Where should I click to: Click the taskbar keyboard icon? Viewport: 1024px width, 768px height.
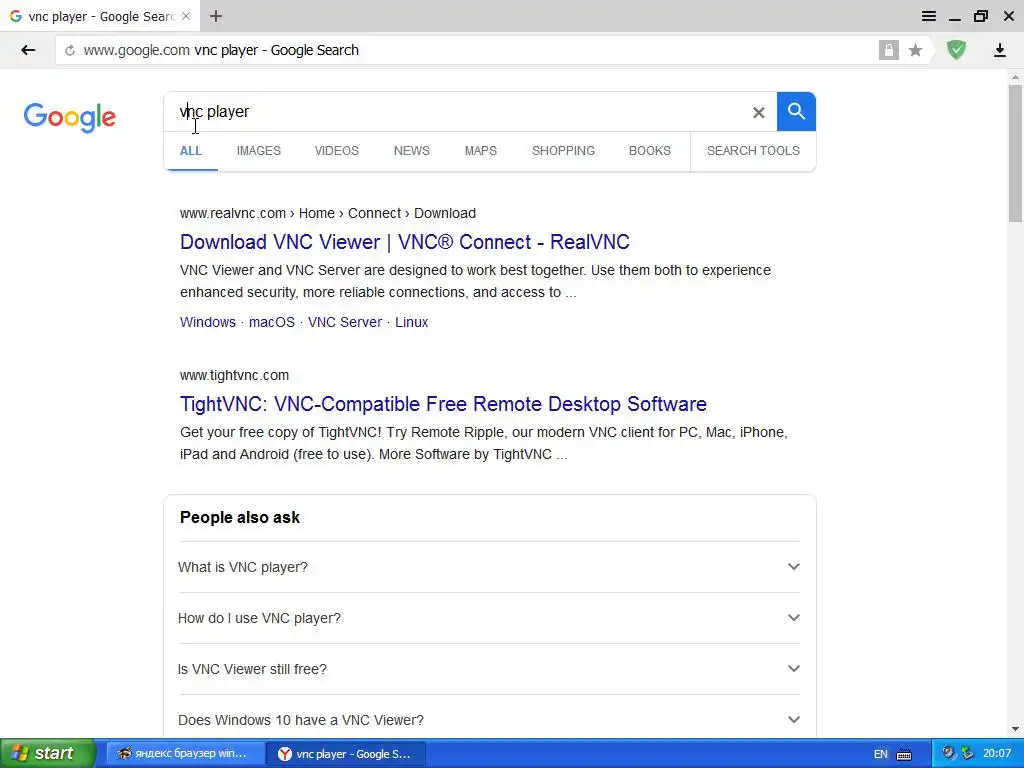click(x=904, y=754)
